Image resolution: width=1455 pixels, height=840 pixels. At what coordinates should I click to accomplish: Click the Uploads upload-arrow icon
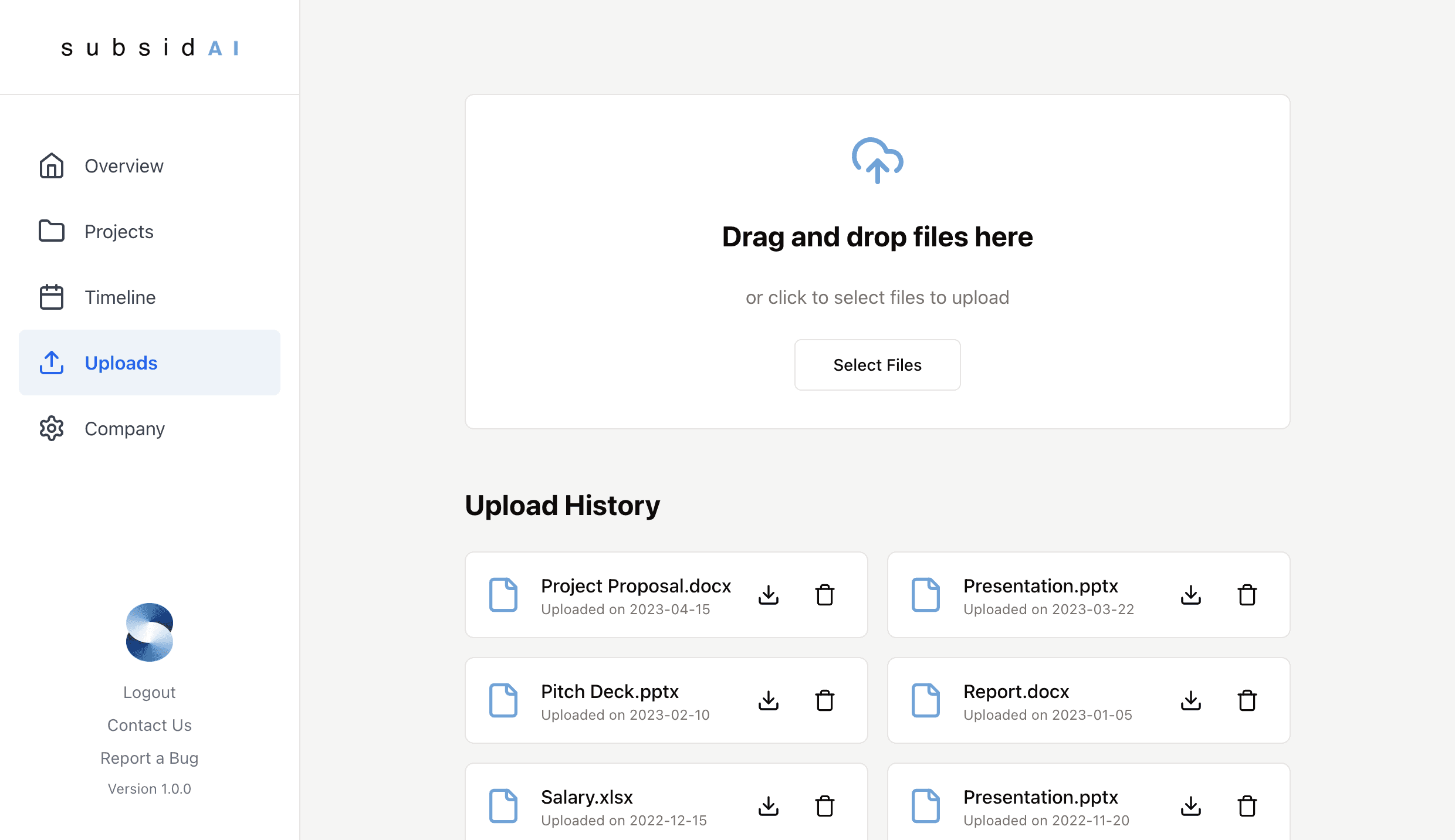(52, 363)
